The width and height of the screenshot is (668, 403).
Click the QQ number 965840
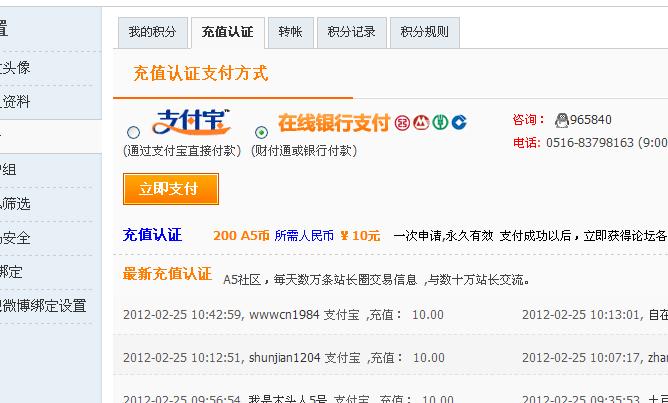(590, 120)
